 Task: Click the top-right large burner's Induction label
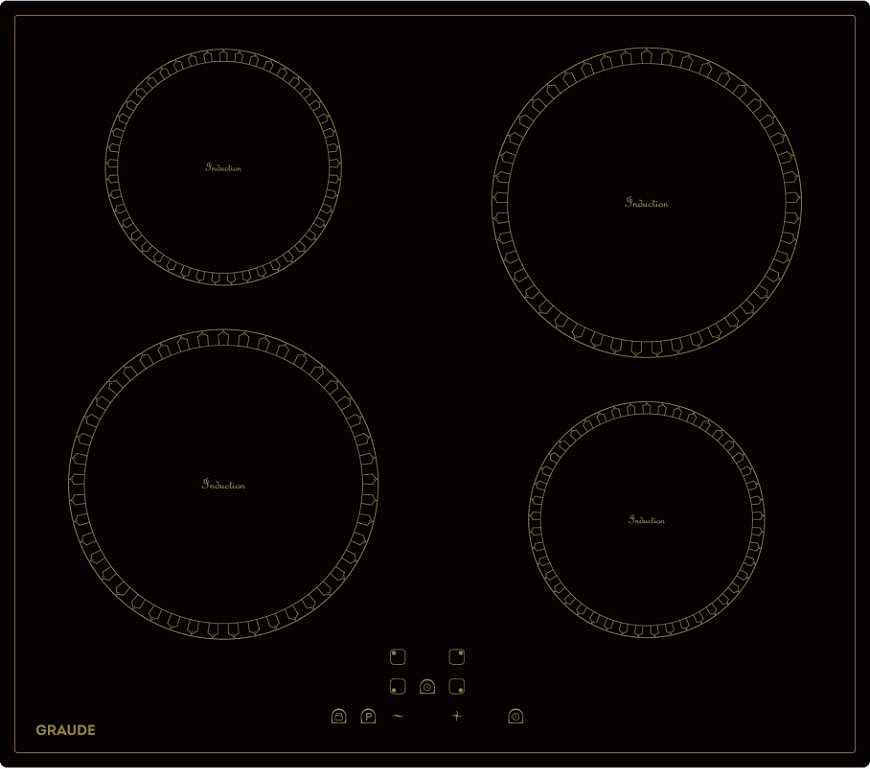click(x=647, y=203)
